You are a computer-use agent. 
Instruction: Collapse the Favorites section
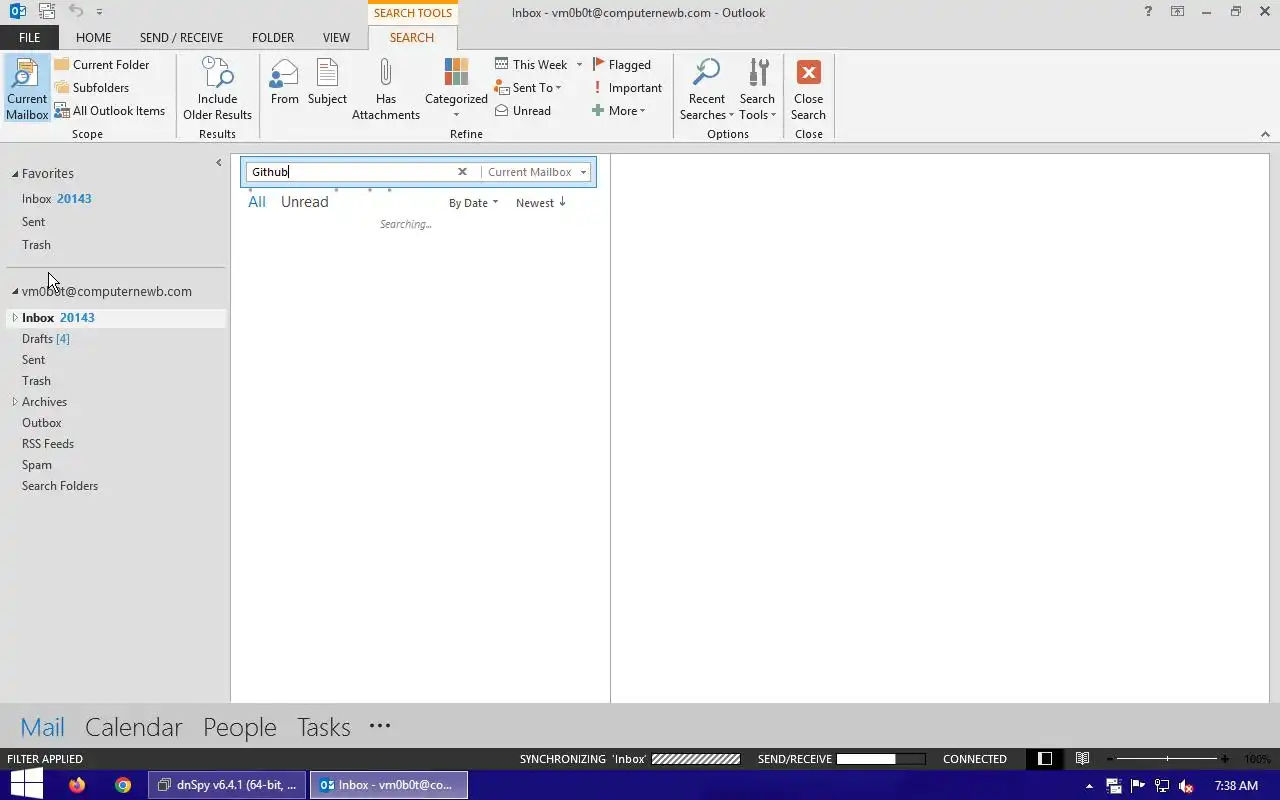point(15,174)
